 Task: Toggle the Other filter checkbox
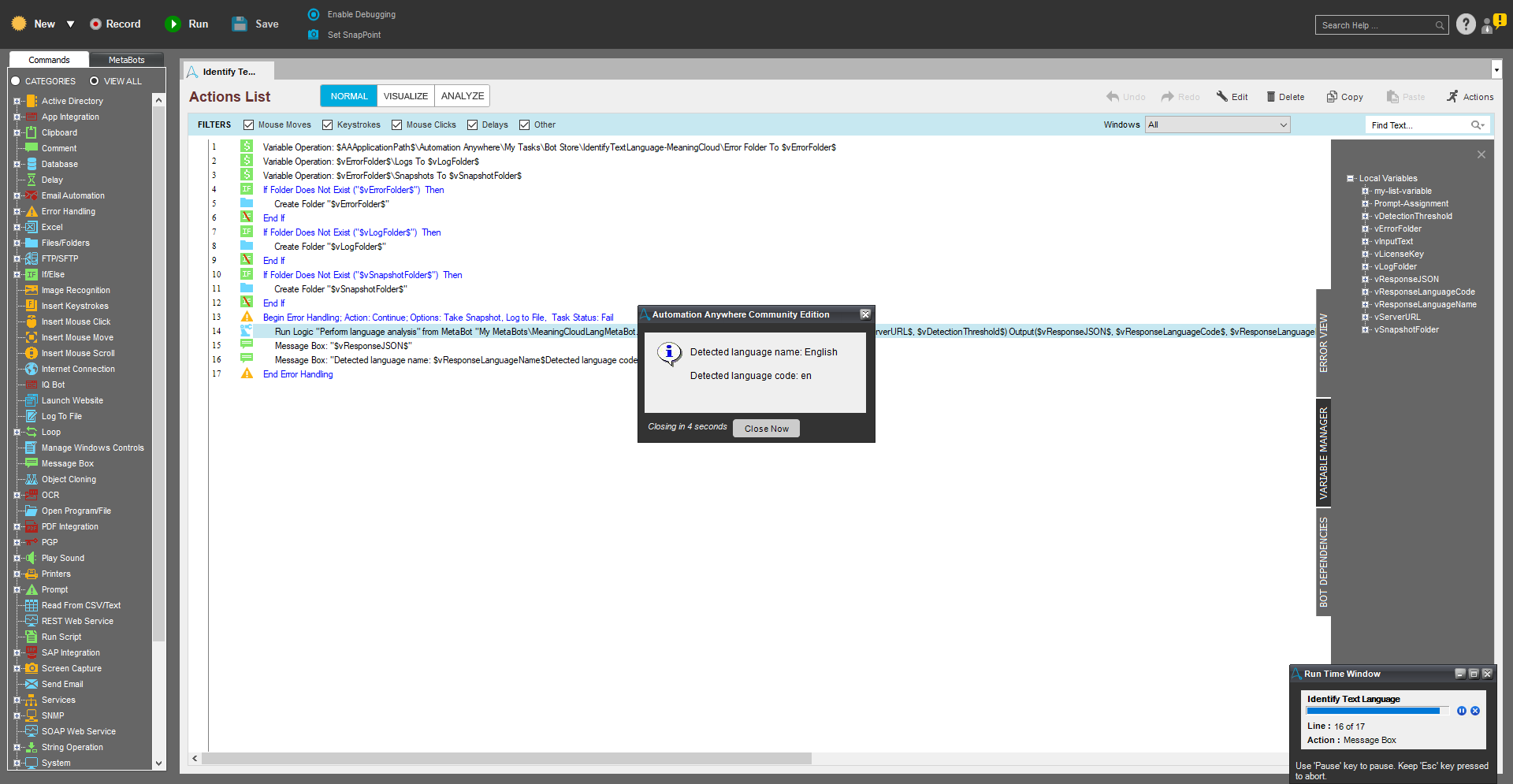pyautogui.click(x=525, y=124)
